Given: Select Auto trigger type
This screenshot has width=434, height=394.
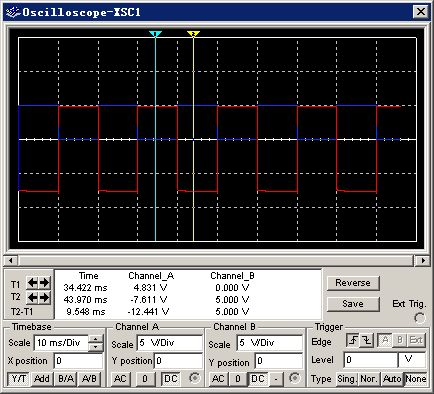Looking at the screenshot, I should (x=392, y=379).
